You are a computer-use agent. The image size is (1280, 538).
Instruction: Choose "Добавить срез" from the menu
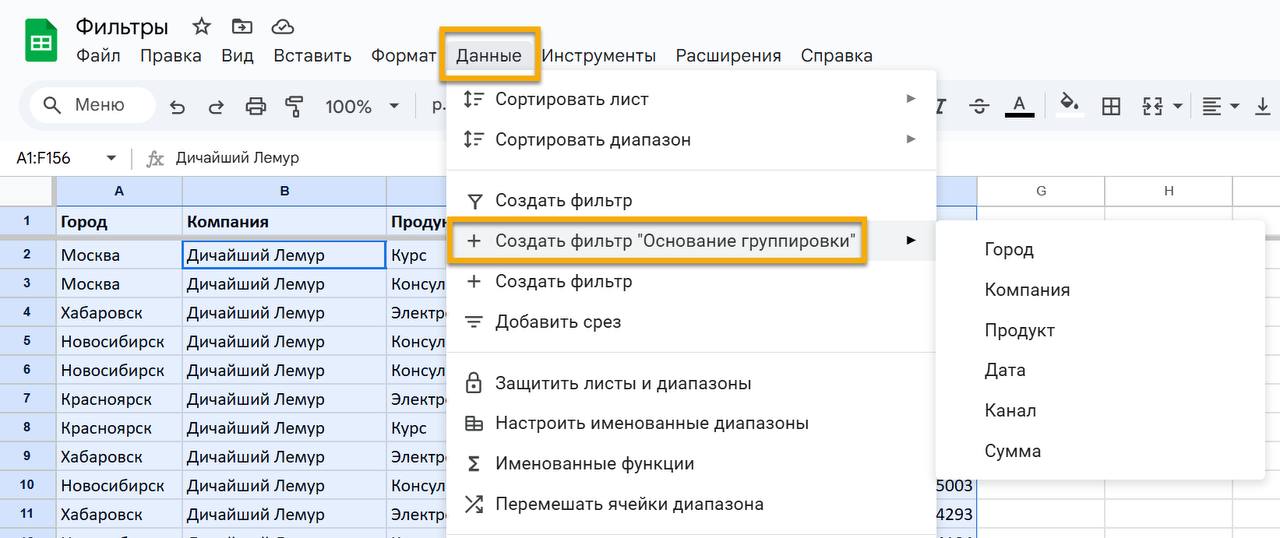pyautogui.click(x=558, y=322)
